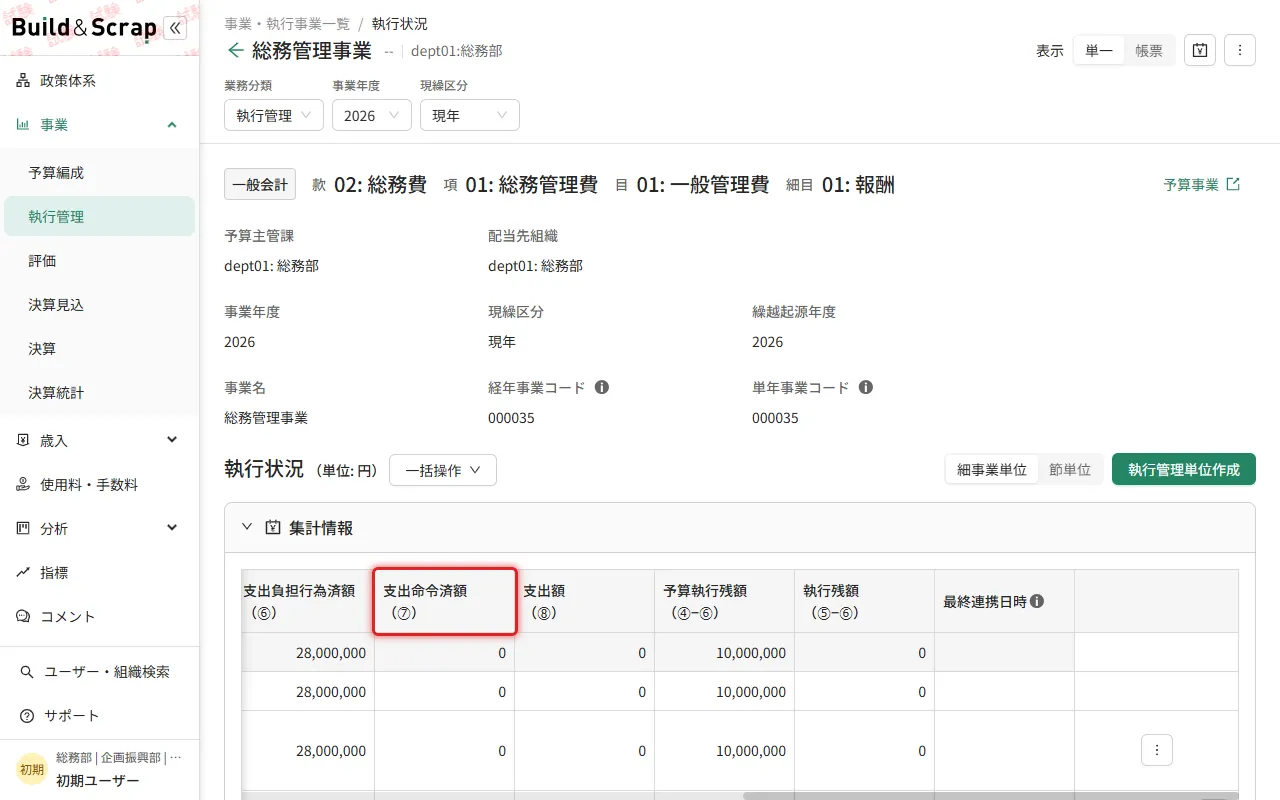This screenshot has width=1280, height=800.
Task: Click the 一般会計 tag button
Action: (x=260, y=185)
